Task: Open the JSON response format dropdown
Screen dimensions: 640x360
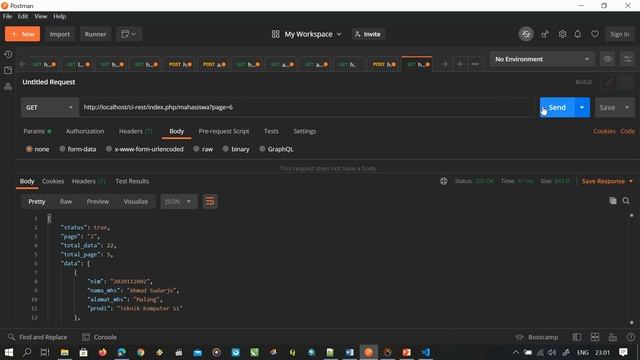Action: 178,201
